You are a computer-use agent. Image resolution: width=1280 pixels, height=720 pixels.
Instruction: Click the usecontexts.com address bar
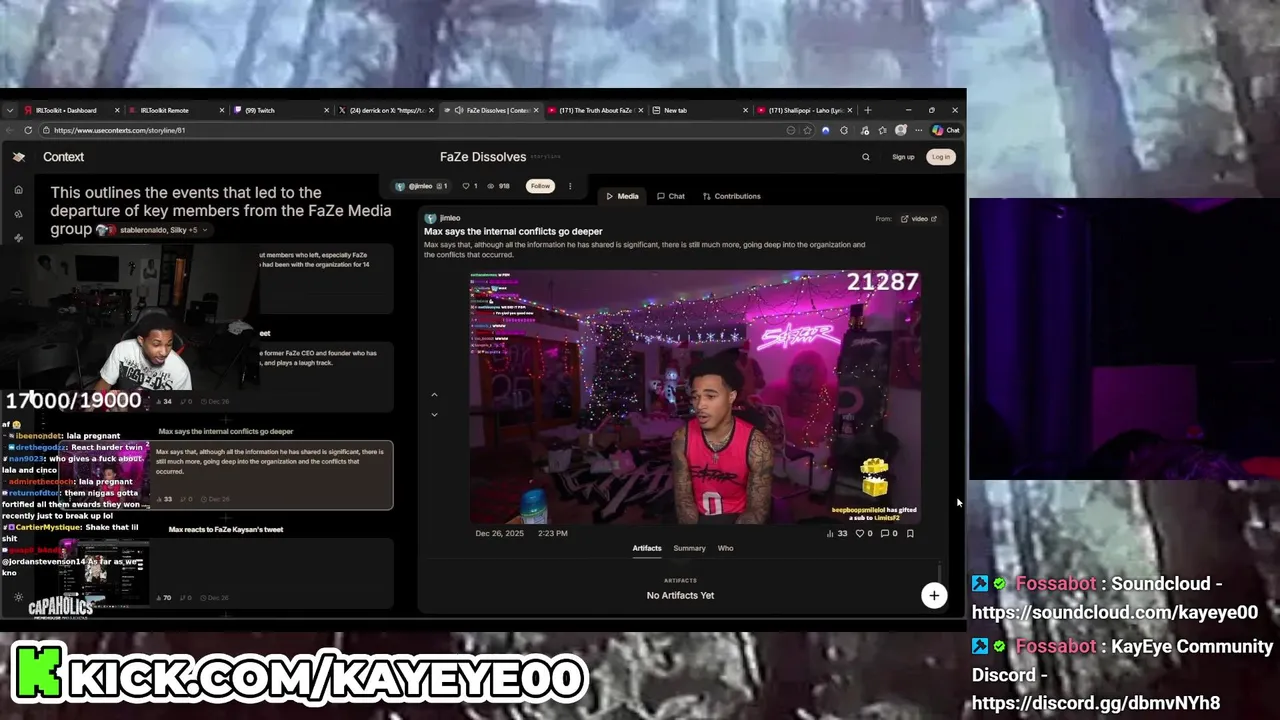tap(420, 130)
